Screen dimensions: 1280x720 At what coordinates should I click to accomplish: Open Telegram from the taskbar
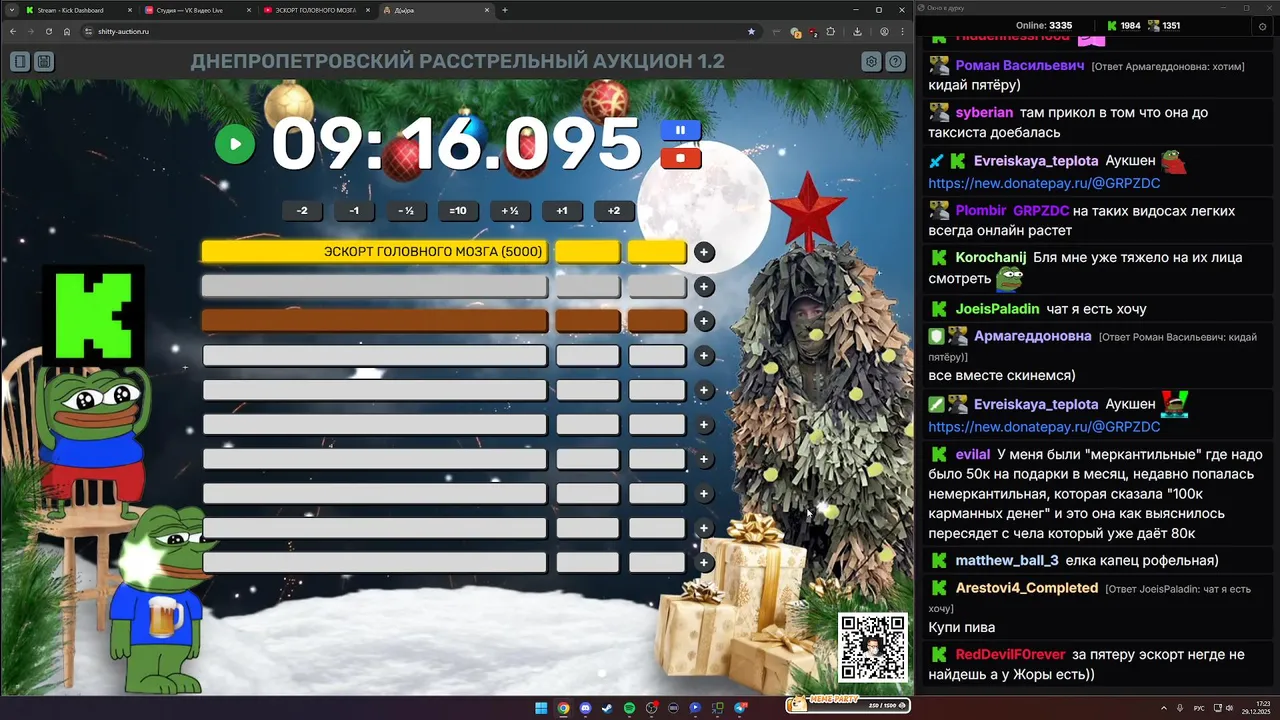pos(740,708)
